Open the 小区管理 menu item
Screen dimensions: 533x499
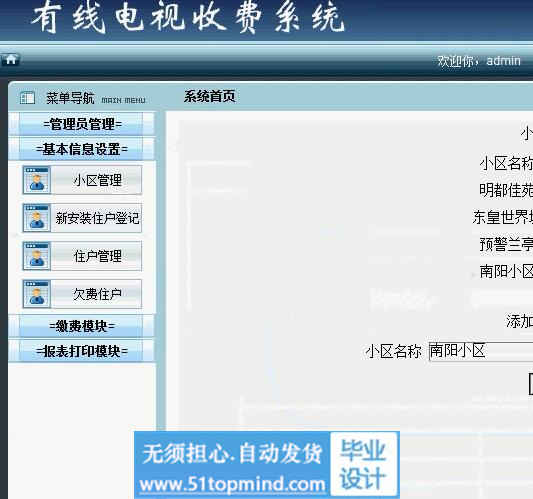point(97,180)
